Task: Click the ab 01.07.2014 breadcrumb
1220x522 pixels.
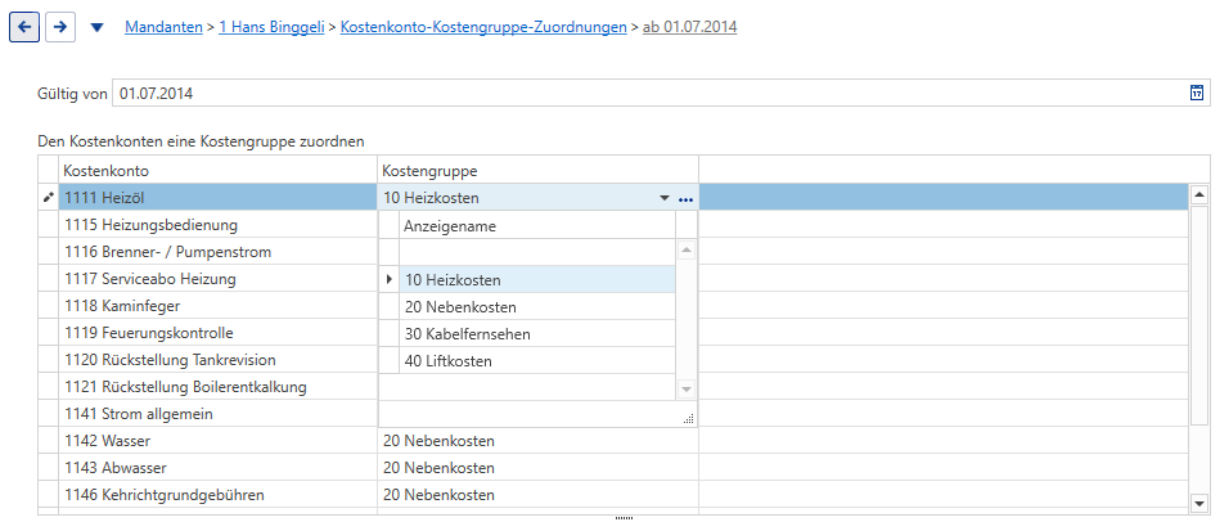Action: pos(689,27)
